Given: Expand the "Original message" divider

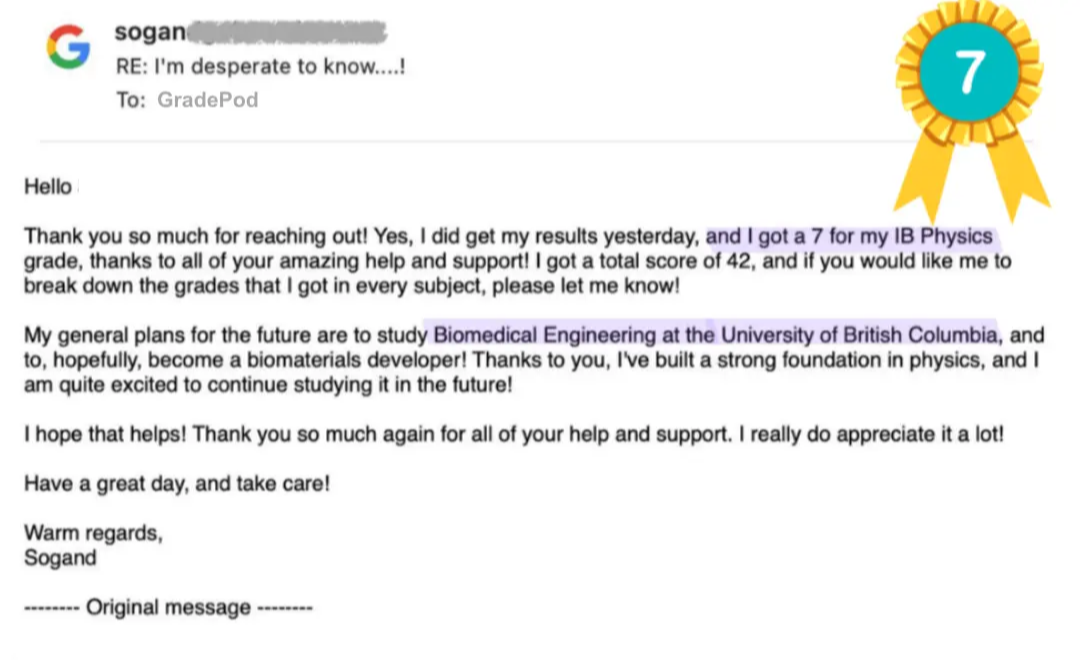Looking at the screenshot, I should tap(168, 607).
